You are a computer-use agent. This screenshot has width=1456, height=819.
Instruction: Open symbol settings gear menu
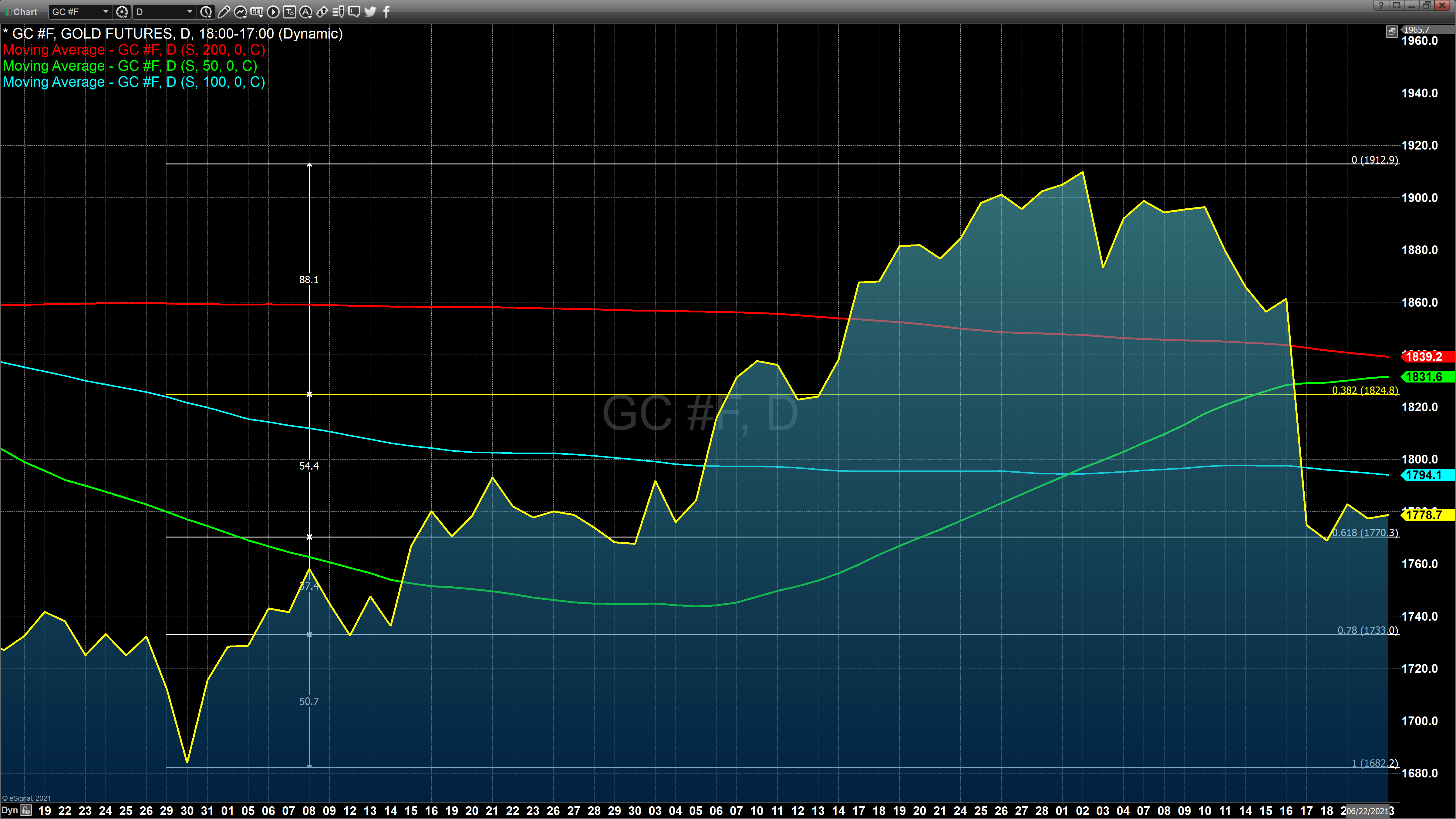coord(122,12)
